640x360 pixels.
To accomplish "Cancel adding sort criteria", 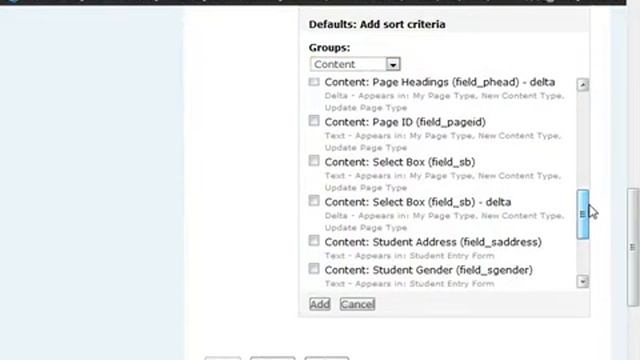I will pos(357,304).
